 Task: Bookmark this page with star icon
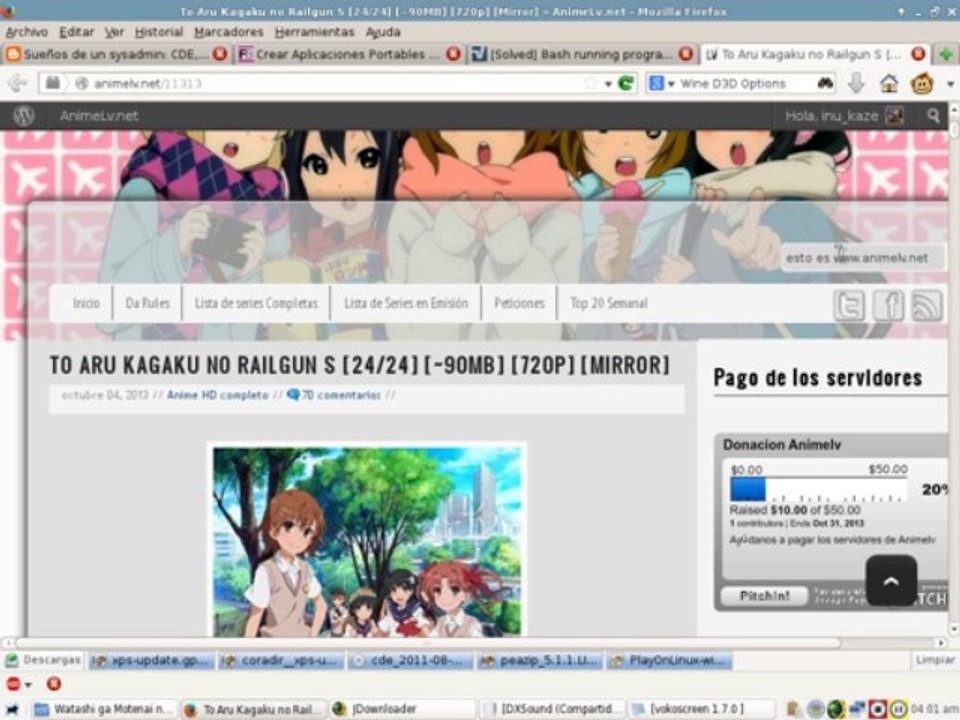[591, 83]
